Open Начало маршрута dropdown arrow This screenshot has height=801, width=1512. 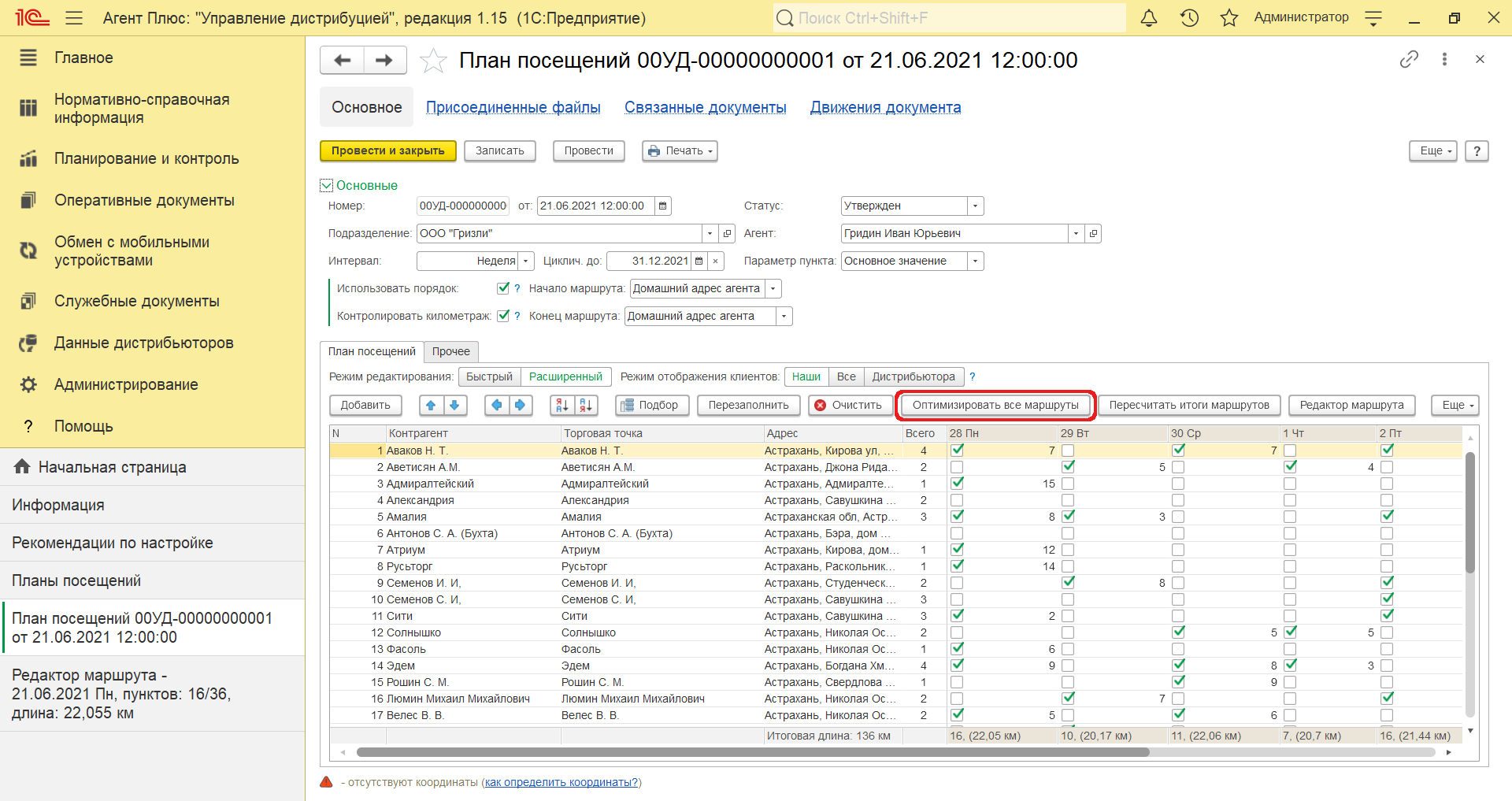point(773,289)
